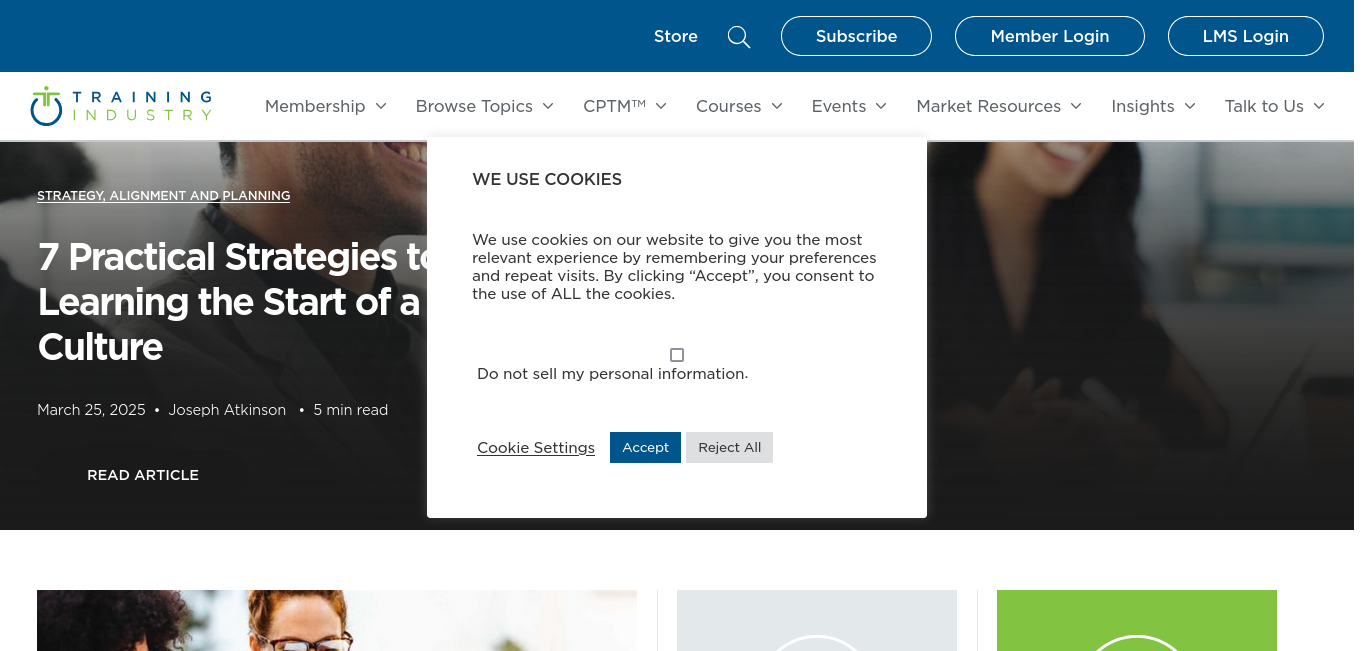Image resolution: width=1366 pixels, height=651 pixels.
Task: Follow the Strategy, Alignment and Planning category link
Action: click(x=164, y=196)
